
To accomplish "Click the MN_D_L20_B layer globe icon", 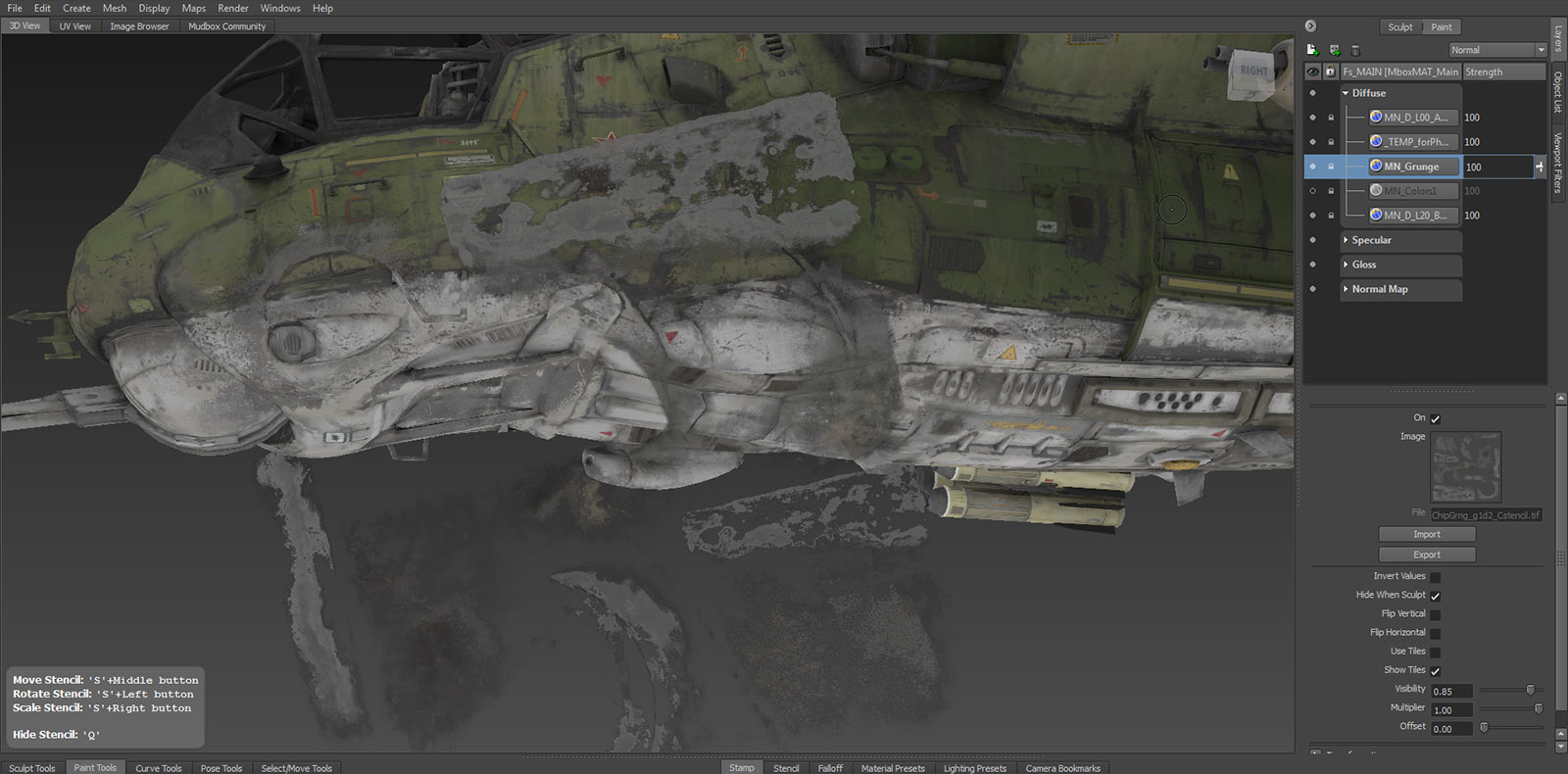I will [x=1376, y=215].
